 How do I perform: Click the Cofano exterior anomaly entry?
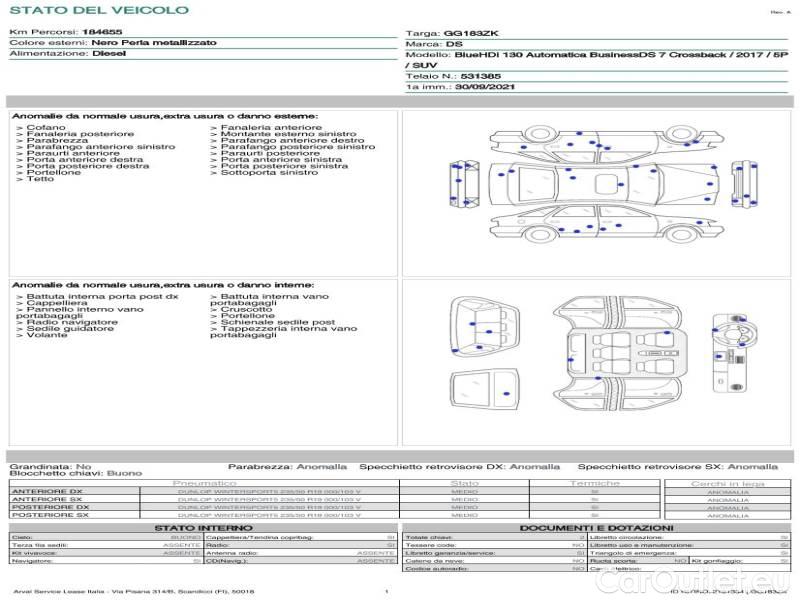coord(46,128)
